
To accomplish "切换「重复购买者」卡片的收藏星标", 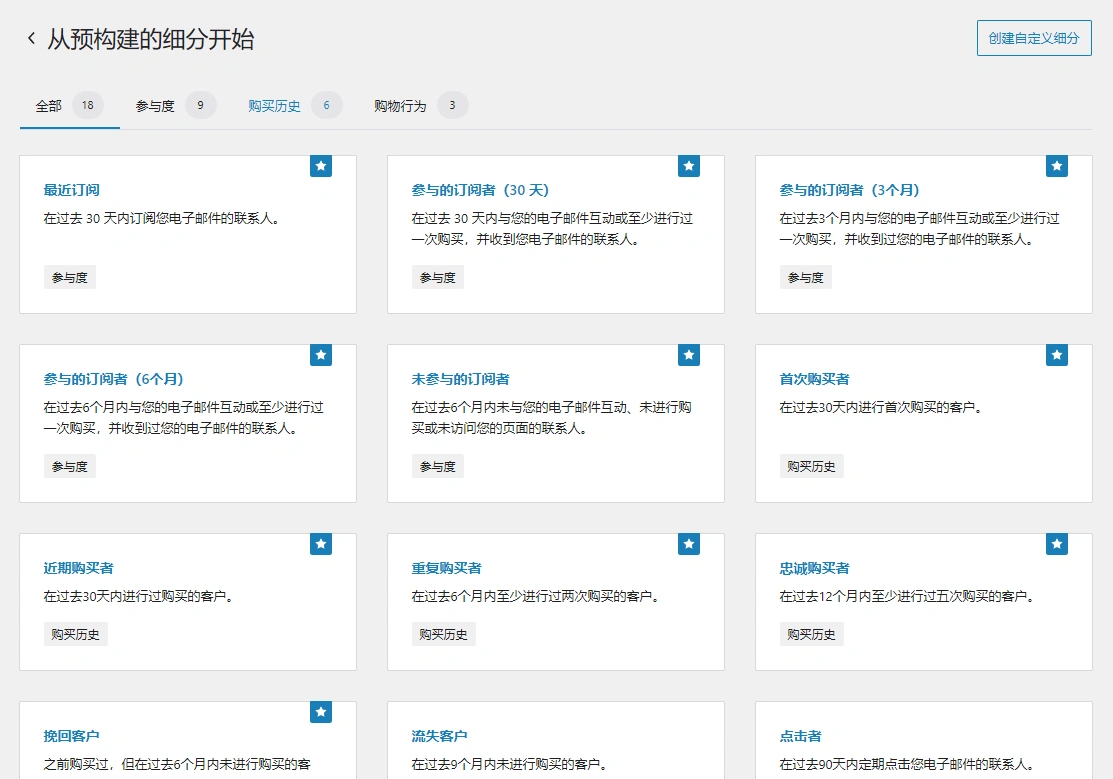I will 688,544.
